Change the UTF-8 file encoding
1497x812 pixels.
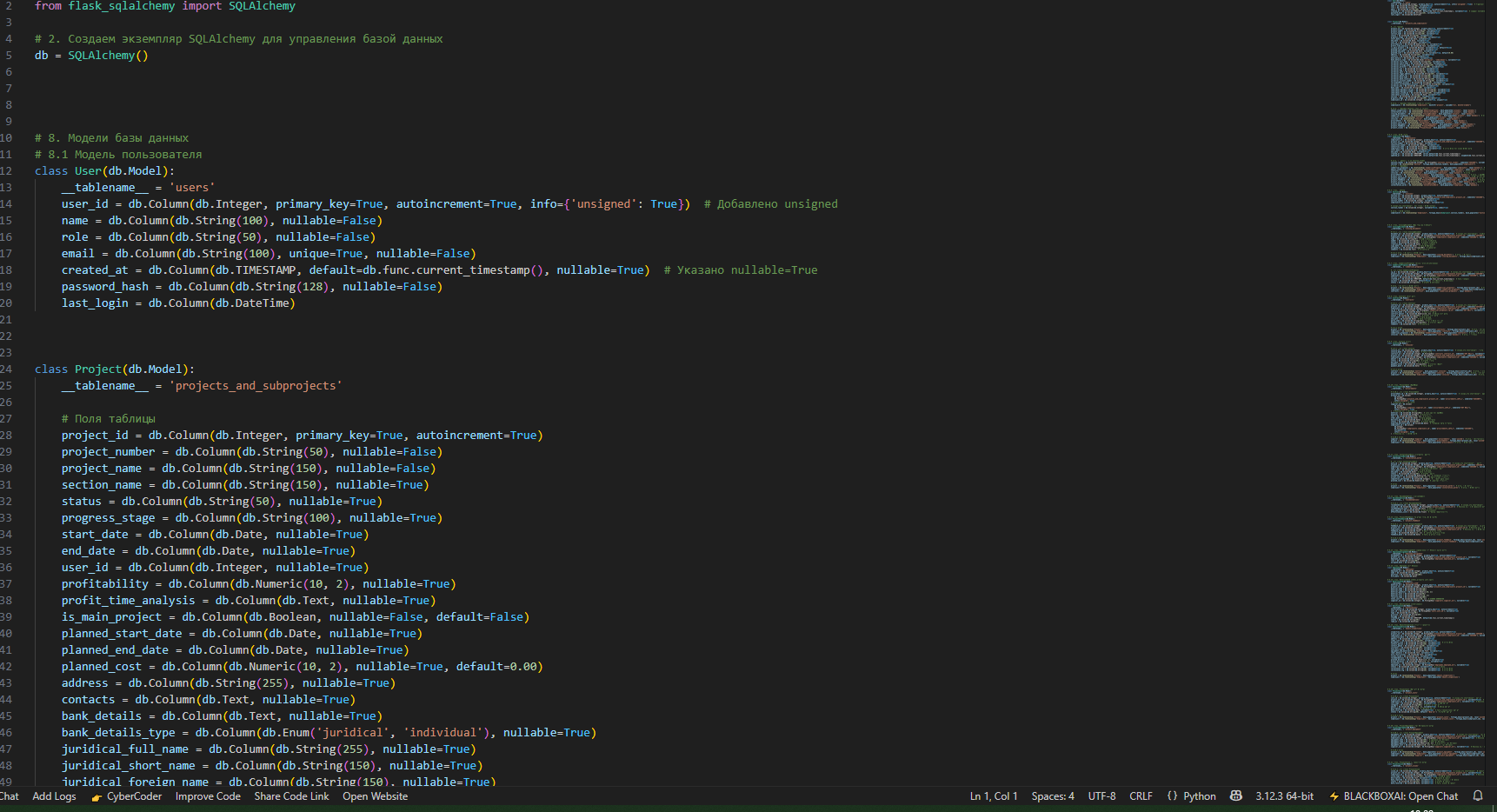[x=1101, y=796]
